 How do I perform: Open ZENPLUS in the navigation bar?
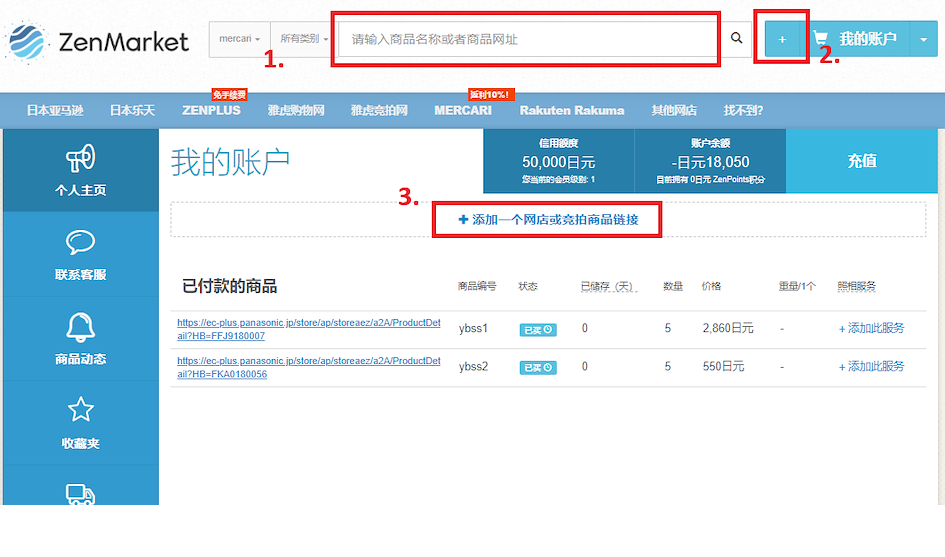pyautogui.click(x=212, y=110)
